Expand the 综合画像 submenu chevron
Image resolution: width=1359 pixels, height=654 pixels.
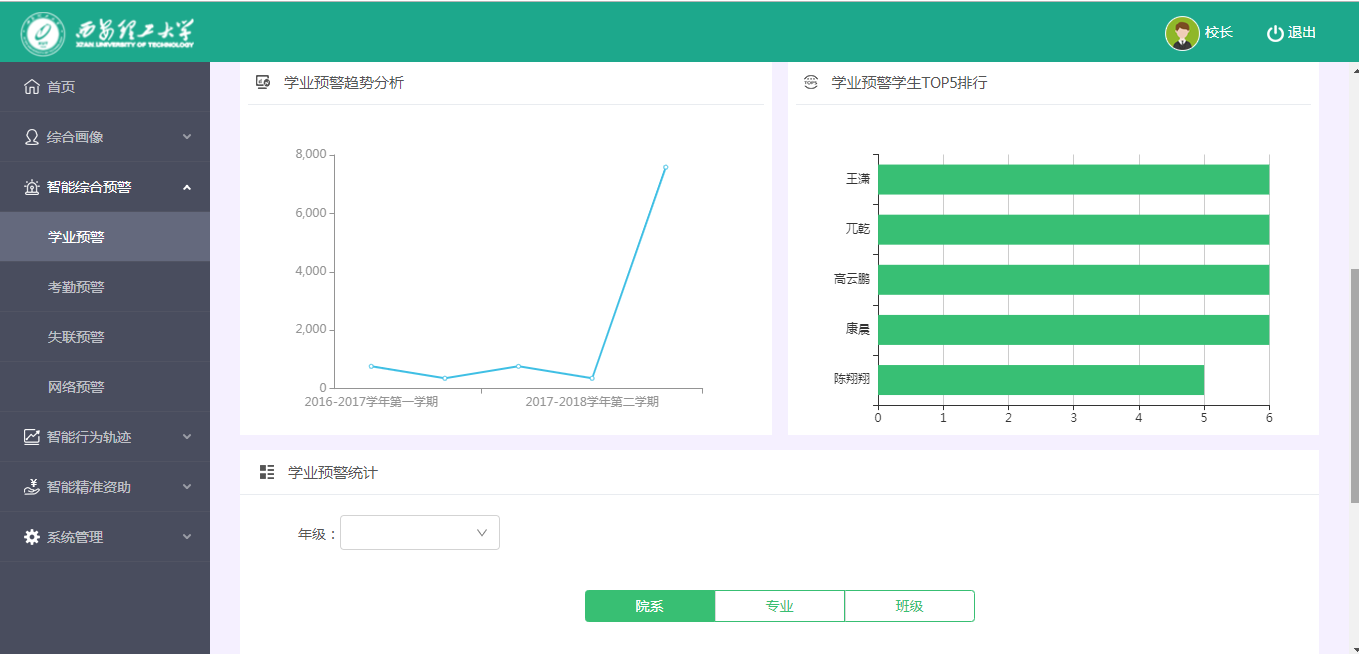pyautogui.click(x=187, y=137)
